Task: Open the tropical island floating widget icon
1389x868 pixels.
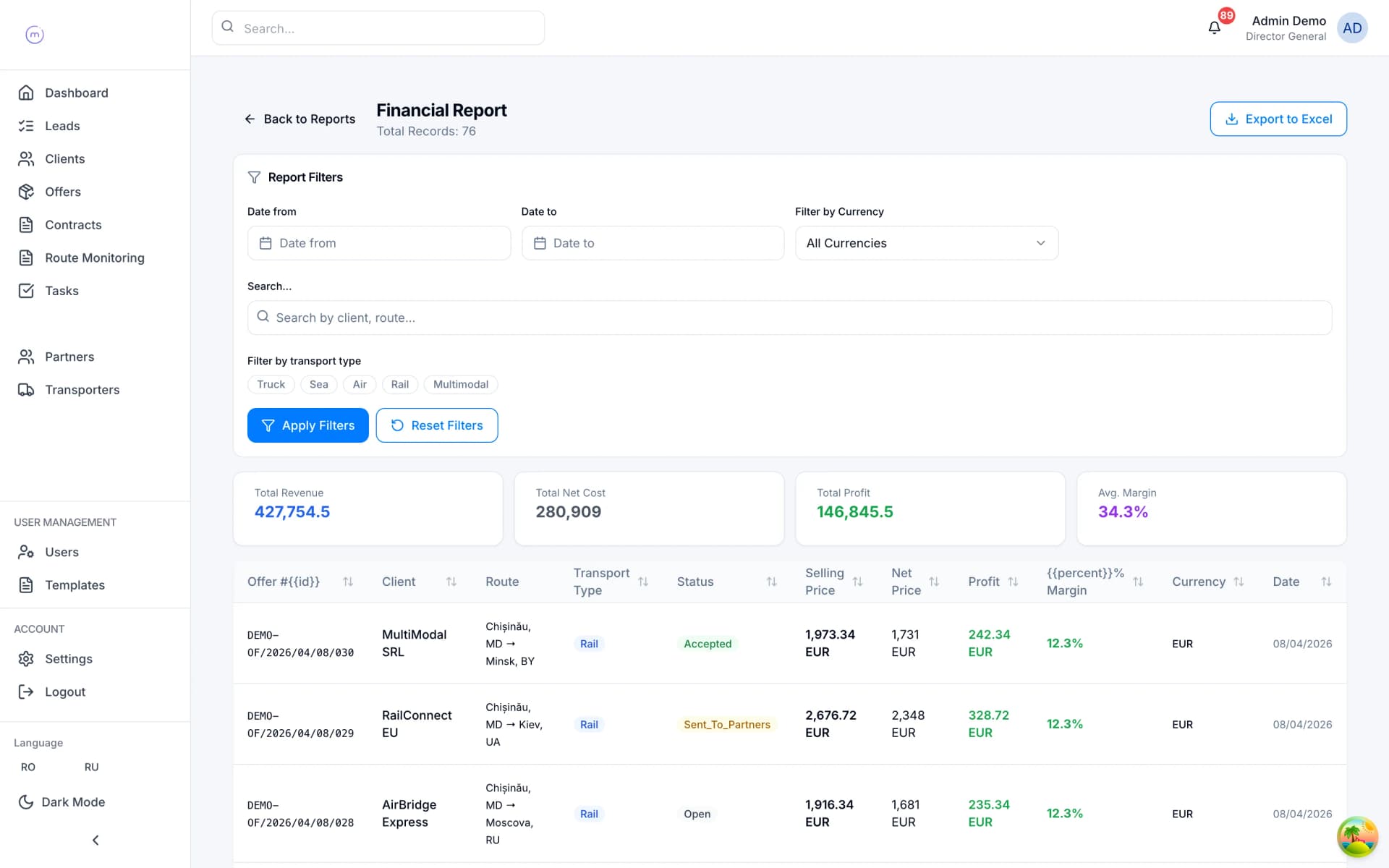Action: pyautogui.click(x=1357, y=837)
